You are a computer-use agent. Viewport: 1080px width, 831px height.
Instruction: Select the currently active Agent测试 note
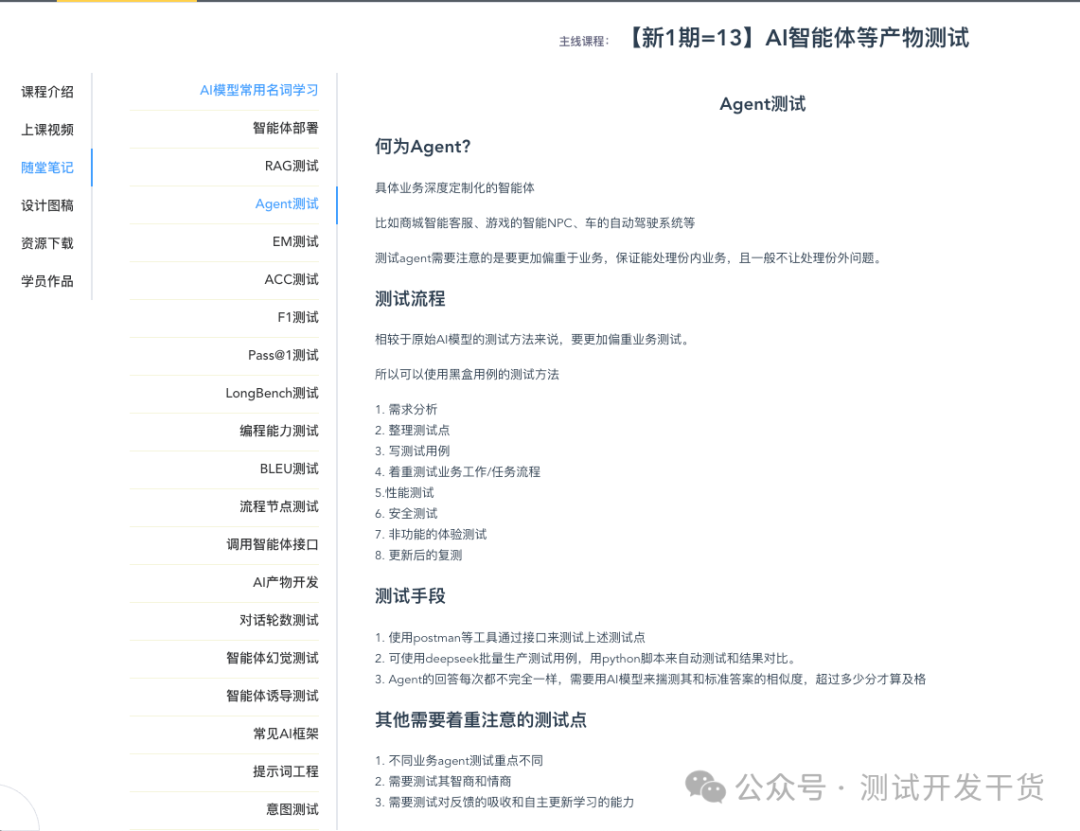(286, 204)
